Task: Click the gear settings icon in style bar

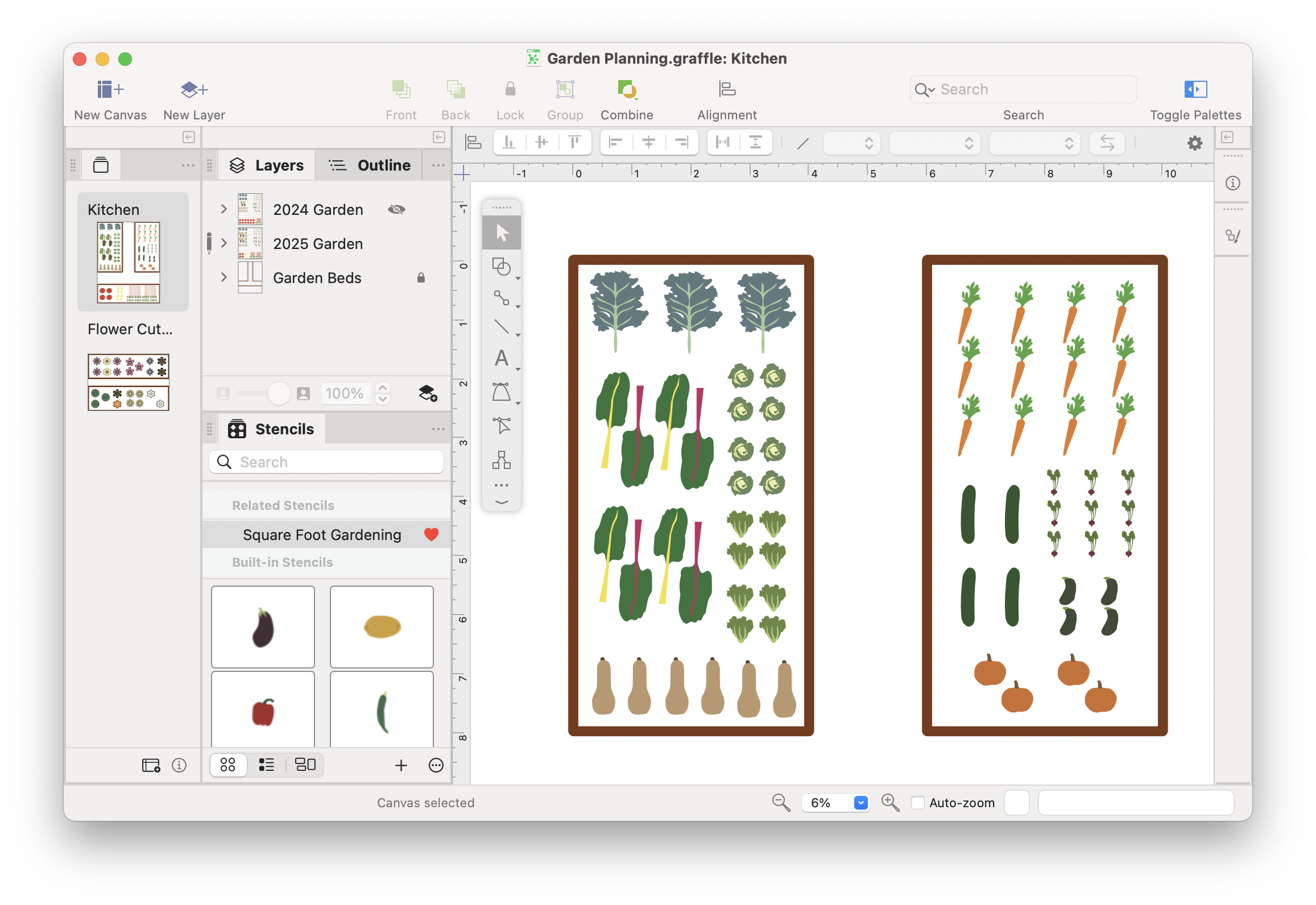Action: [1195, 143]
